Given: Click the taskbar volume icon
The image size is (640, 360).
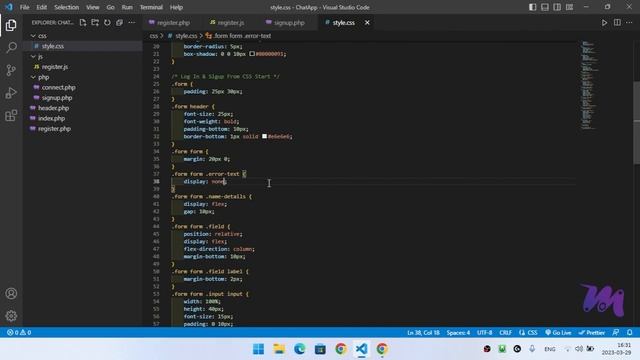Looking at the screenshot, I should coord(579,349).
